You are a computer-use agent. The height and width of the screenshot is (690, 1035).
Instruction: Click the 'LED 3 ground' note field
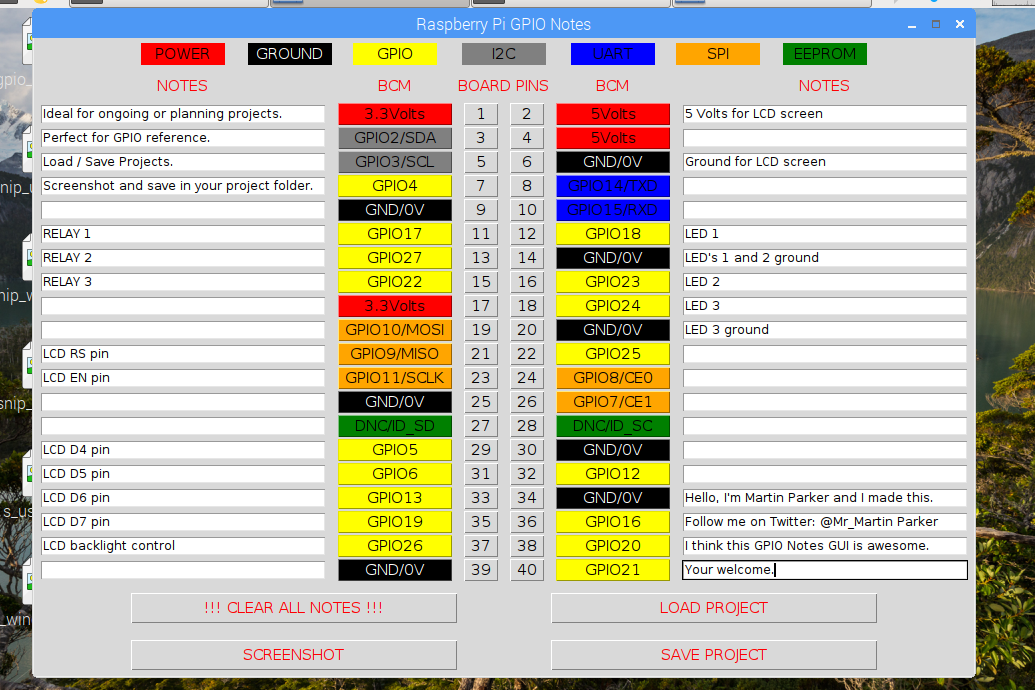click(x=825, y=330)
